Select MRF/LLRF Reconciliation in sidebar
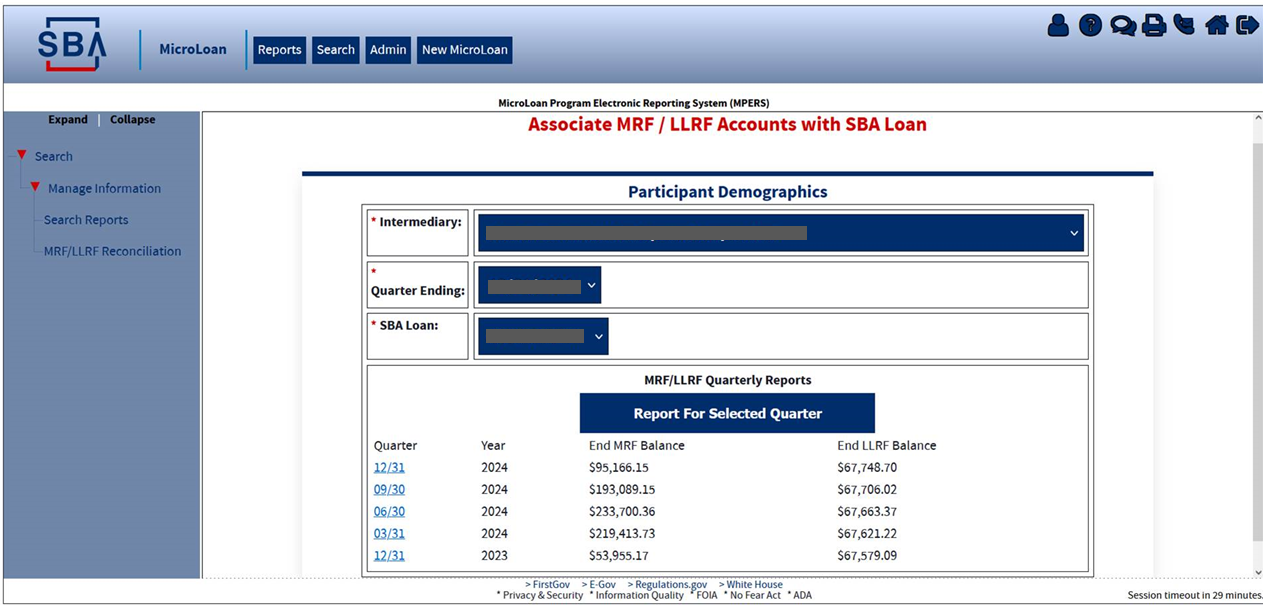Screen dimensions: 1268x605 [x=112, y=251]
